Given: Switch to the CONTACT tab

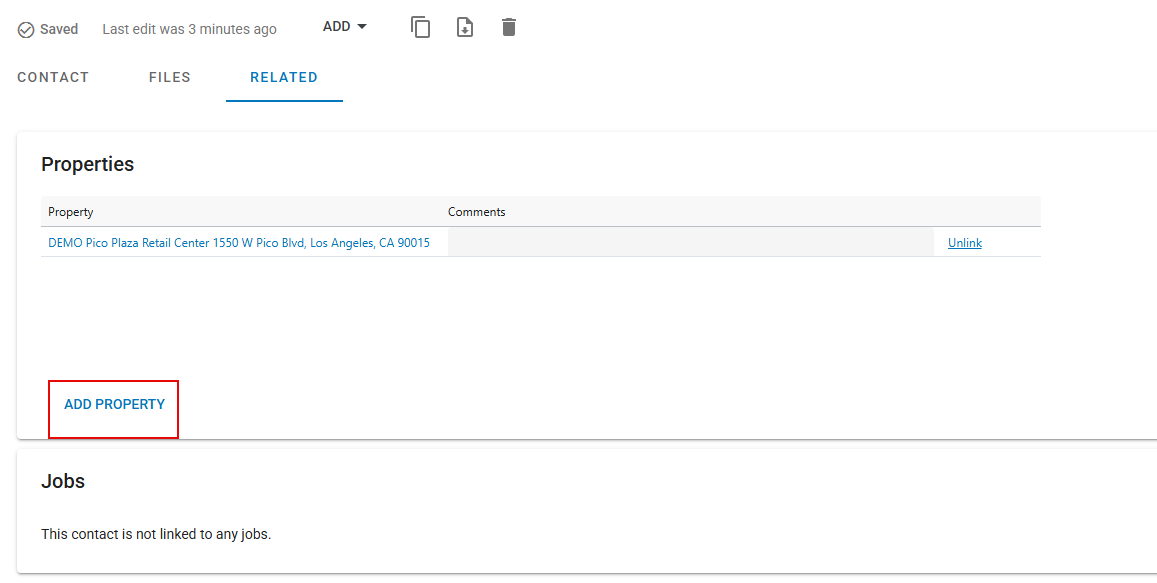Looking at the screenshot, I should point(53,77).
